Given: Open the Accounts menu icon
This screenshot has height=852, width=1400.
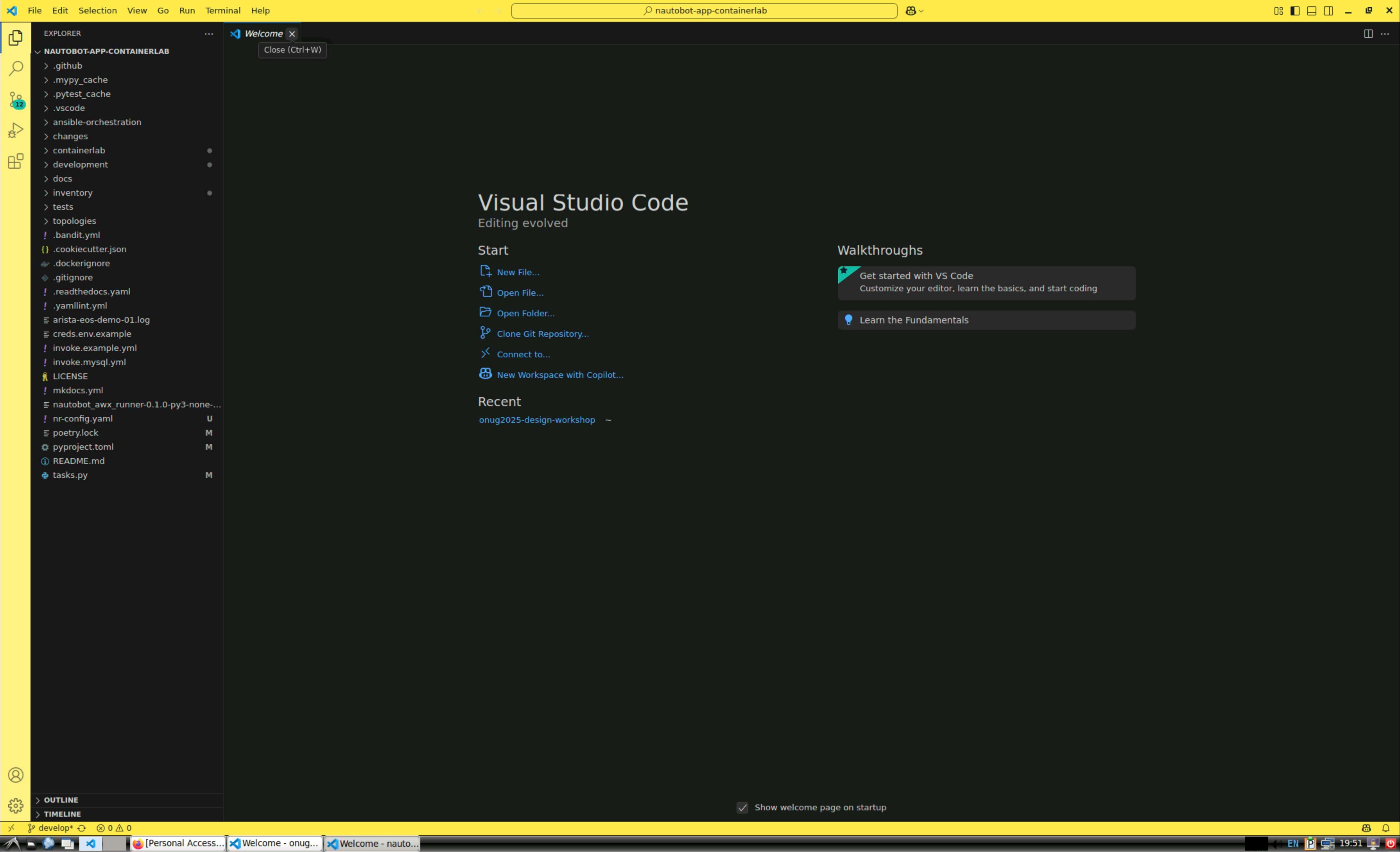Looking at the screenshot, I should [16, 775].
